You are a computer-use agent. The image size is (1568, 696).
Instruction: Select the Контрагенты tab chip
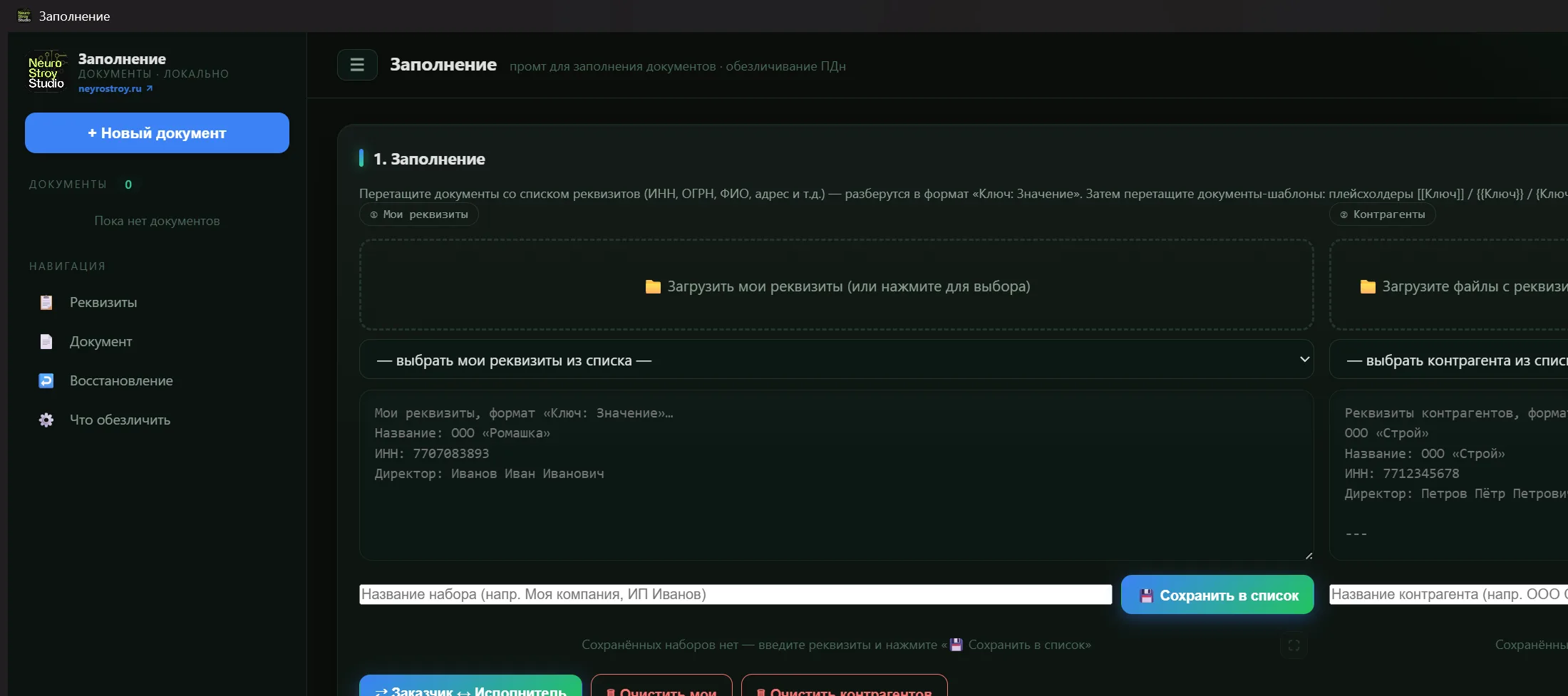click(x=1382, y=214)
